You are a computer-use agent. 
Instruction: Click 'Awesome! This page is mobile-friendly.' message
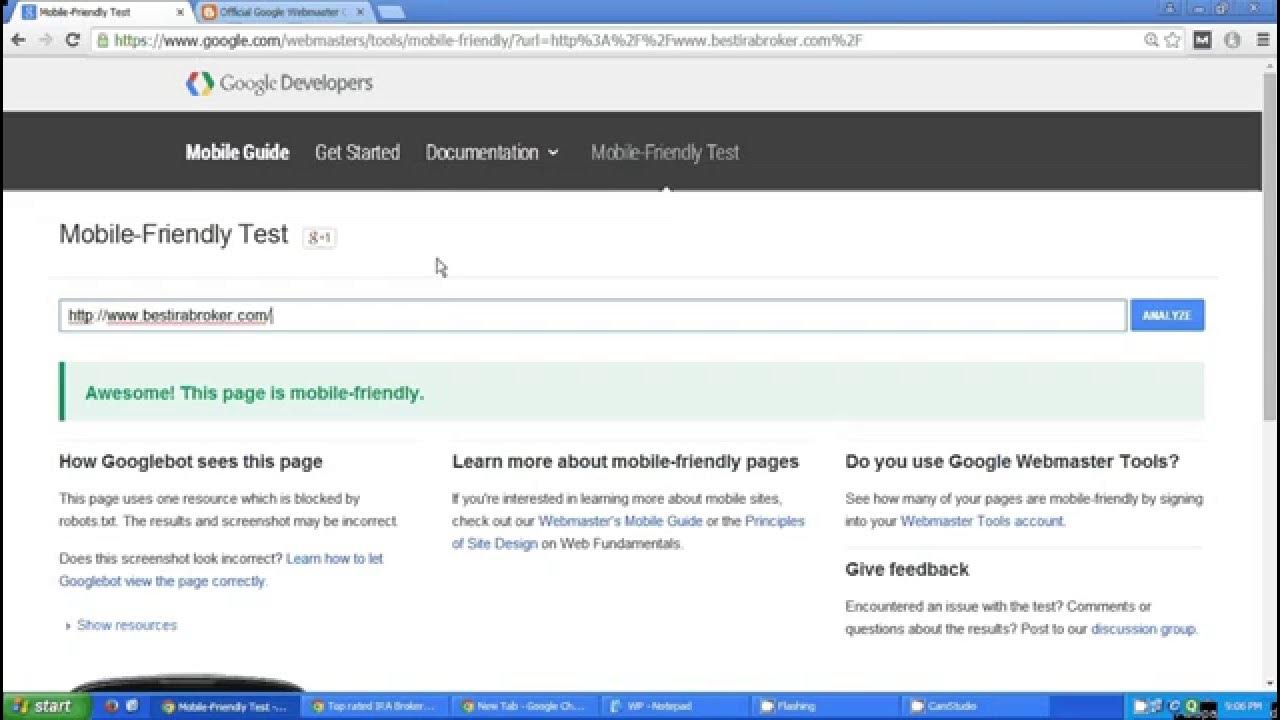tap(254, 393)
